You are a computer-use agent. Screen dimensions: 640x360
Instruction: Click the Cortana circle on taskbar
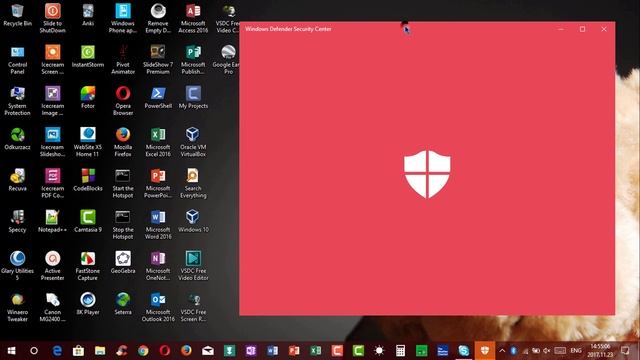pos(34,351)
